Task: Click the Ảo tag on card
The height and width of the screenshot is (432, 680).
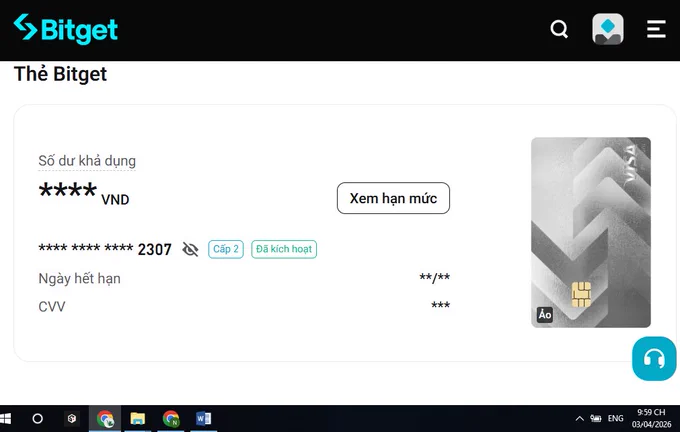Action: 545,314
